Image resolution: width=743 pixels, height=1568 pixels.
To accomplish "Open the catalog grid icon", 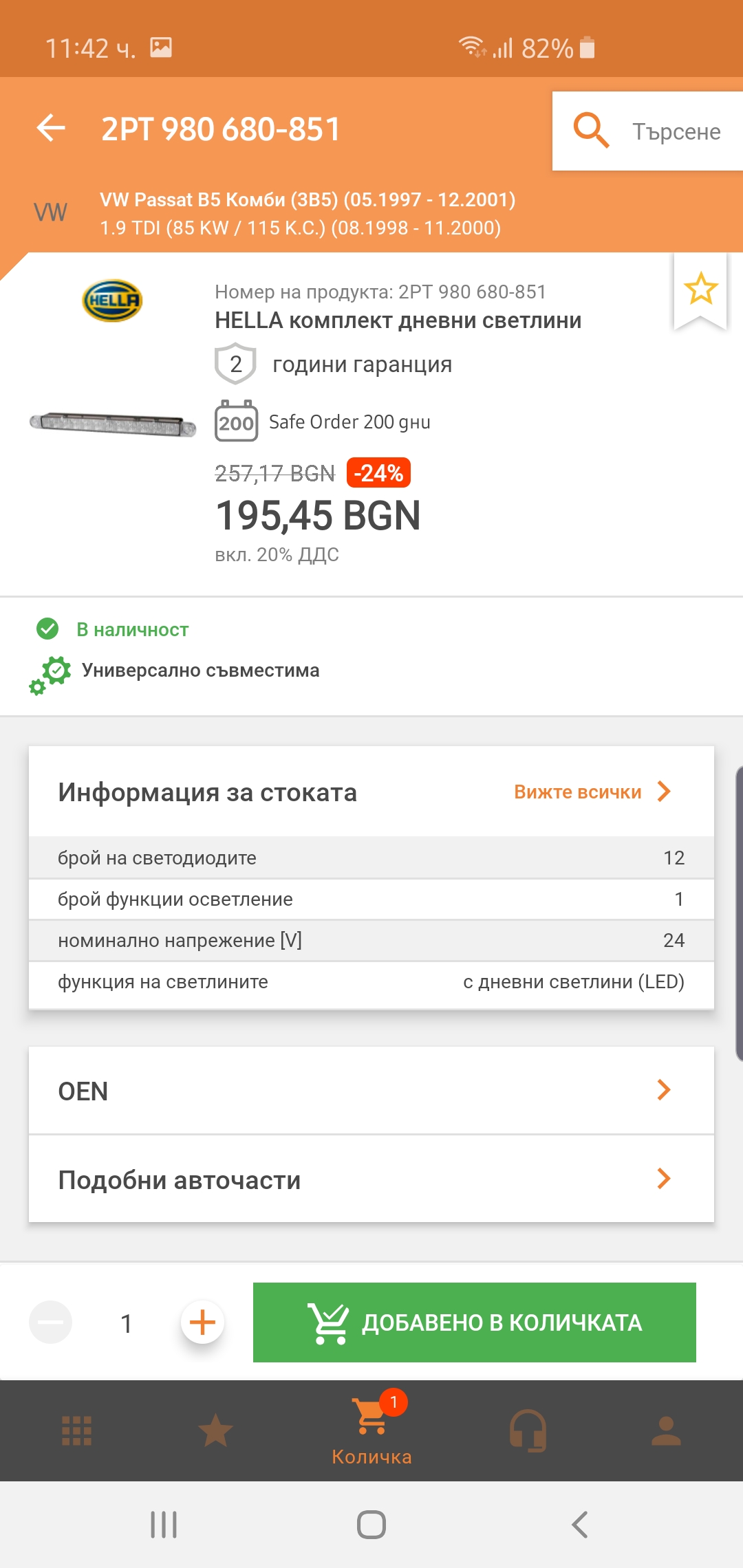I will (x=76, y=1430).
